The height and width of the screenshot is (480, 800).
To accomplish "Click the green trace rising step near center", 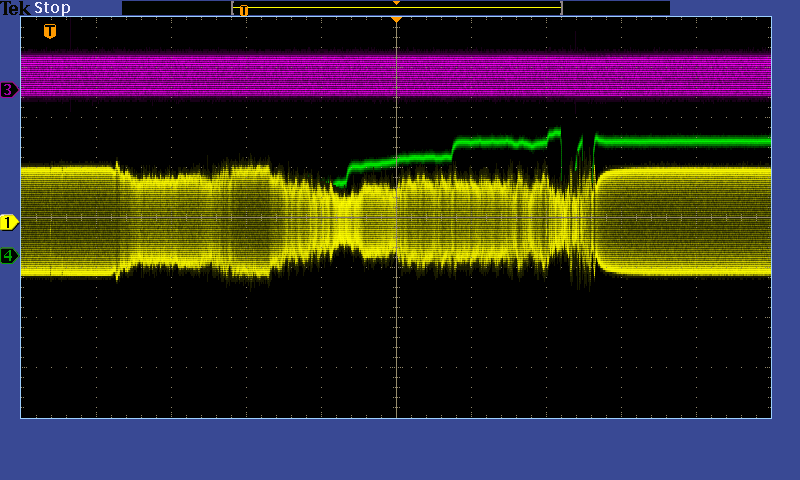I will [350, 170].
